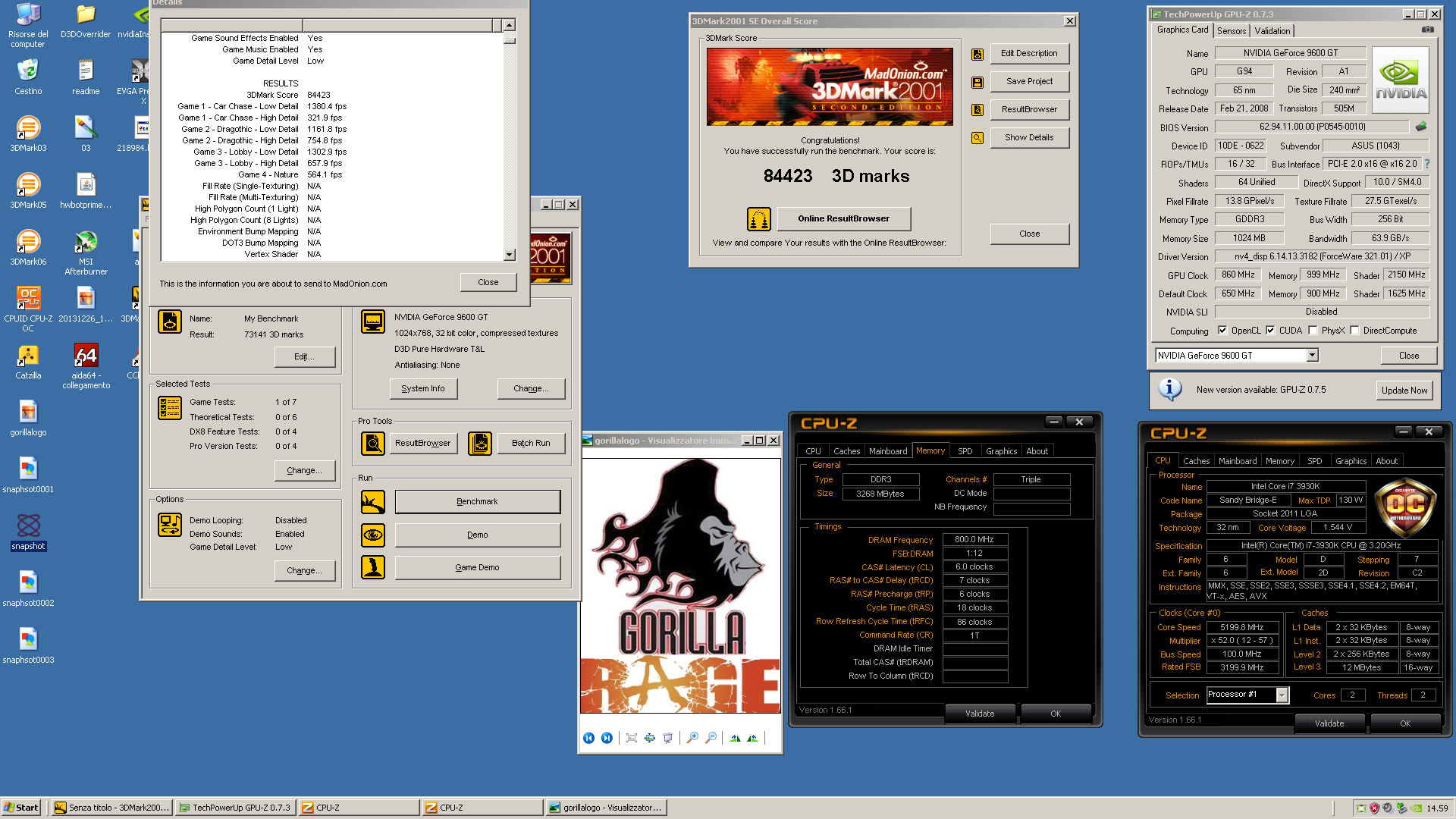1456x819 pixels.
Task: Rotate gorillalogo image clockwise
Action: point(735,738)
